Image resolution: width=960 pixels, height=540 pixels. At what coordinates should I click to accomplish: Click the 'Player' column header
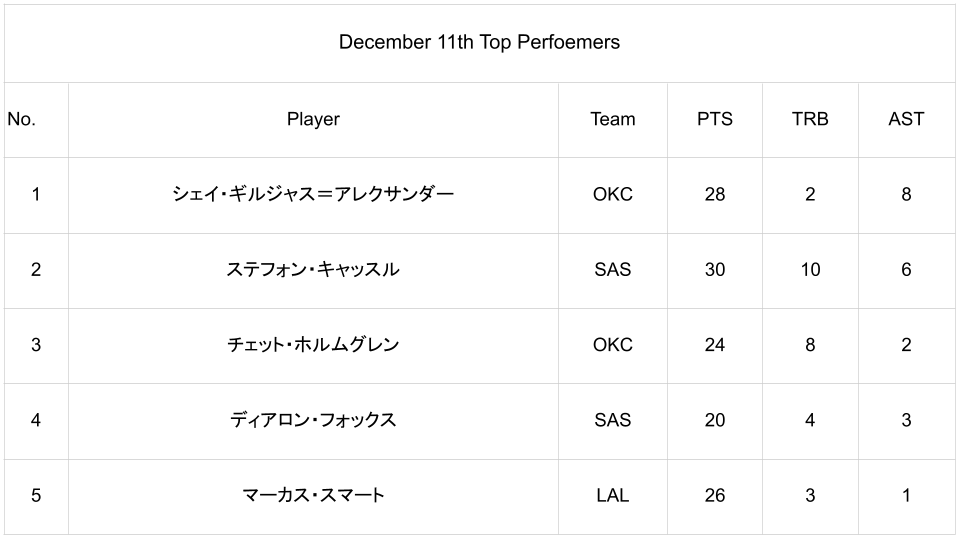pos(313,119)
